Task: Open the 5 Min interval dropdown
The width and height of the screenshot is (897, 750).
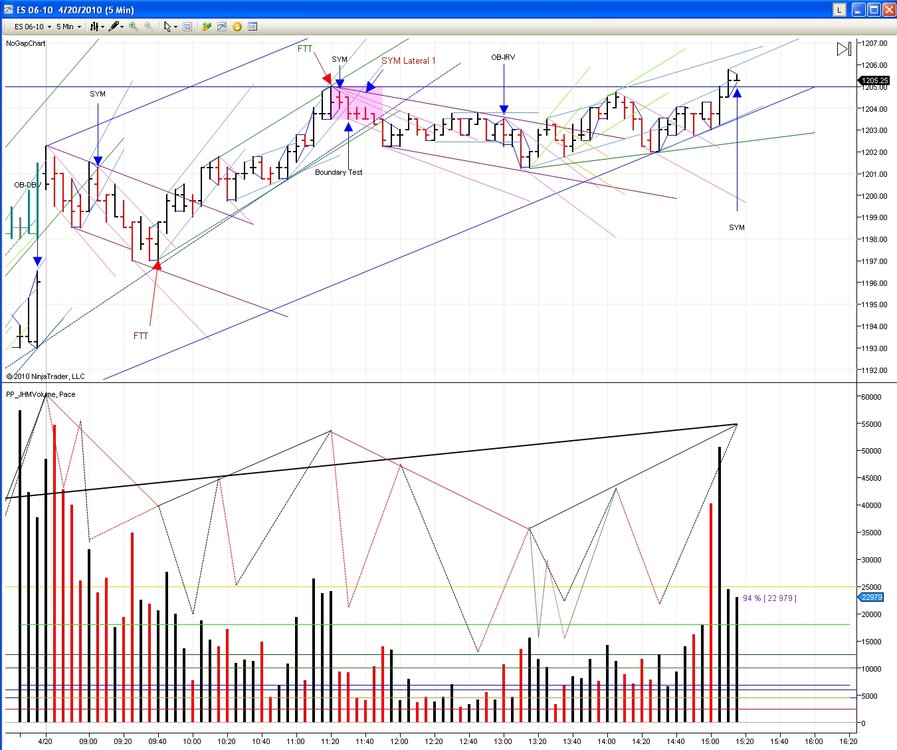Action: 68,26
